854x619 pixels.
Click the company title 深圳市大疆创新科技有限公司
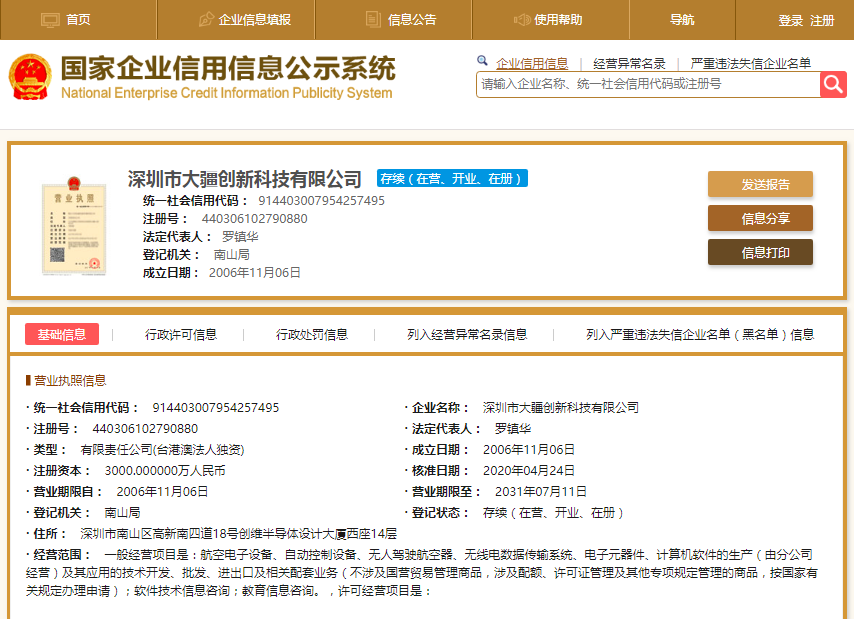tap(245, 179)
